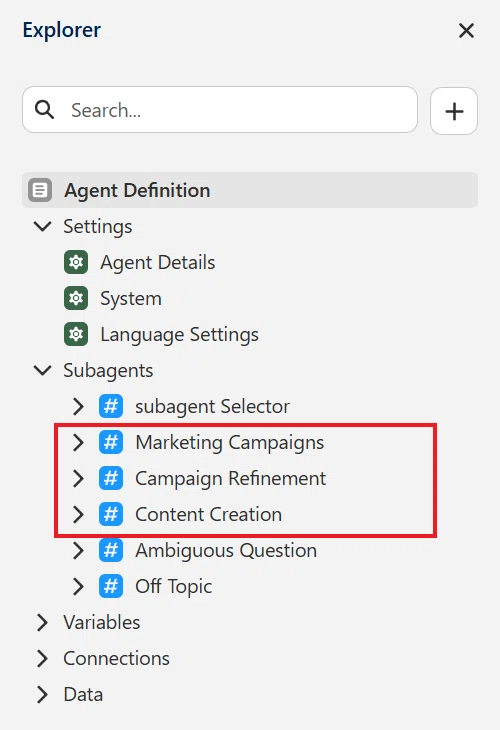Collapse the Subagents section

43,370
